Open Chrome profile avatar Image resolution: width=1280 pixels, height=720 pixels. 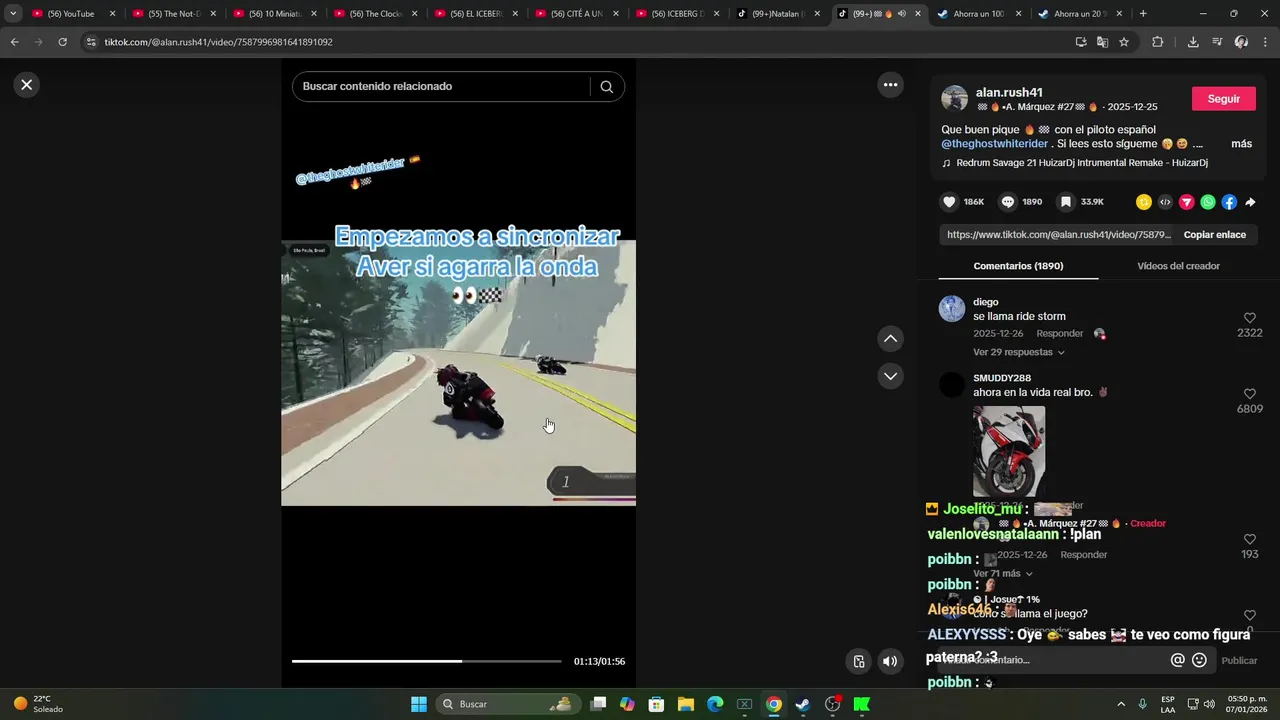(x=1241, y=42)
